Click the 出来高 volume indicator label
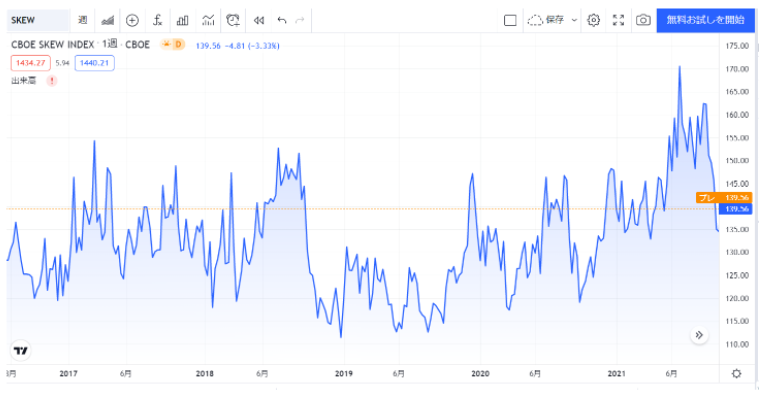Screen dimensions: 766x407 (x=23, y=81)
